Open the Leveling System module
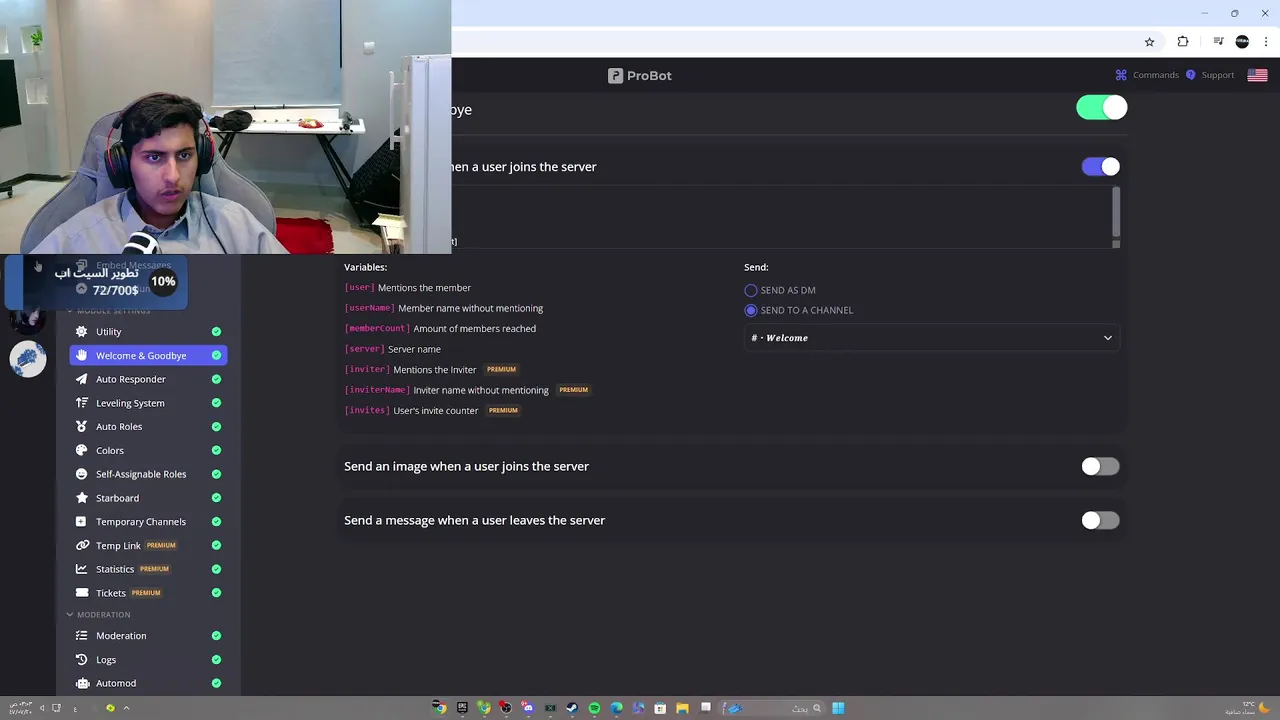This screenshot has width=1280, height=720. coord(148,403)
